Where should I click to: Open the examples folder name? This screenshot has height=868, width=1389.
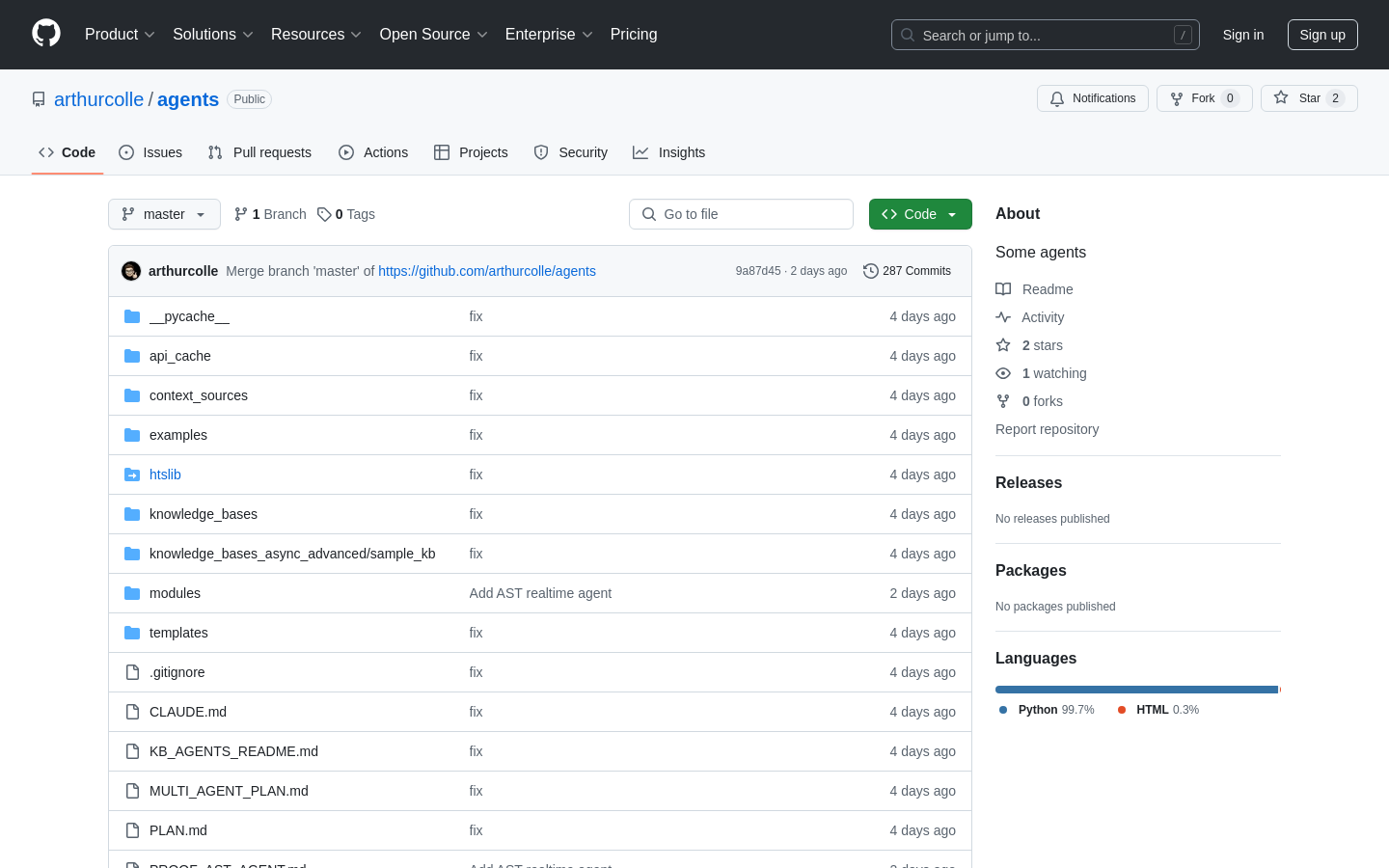click(178, 435)
